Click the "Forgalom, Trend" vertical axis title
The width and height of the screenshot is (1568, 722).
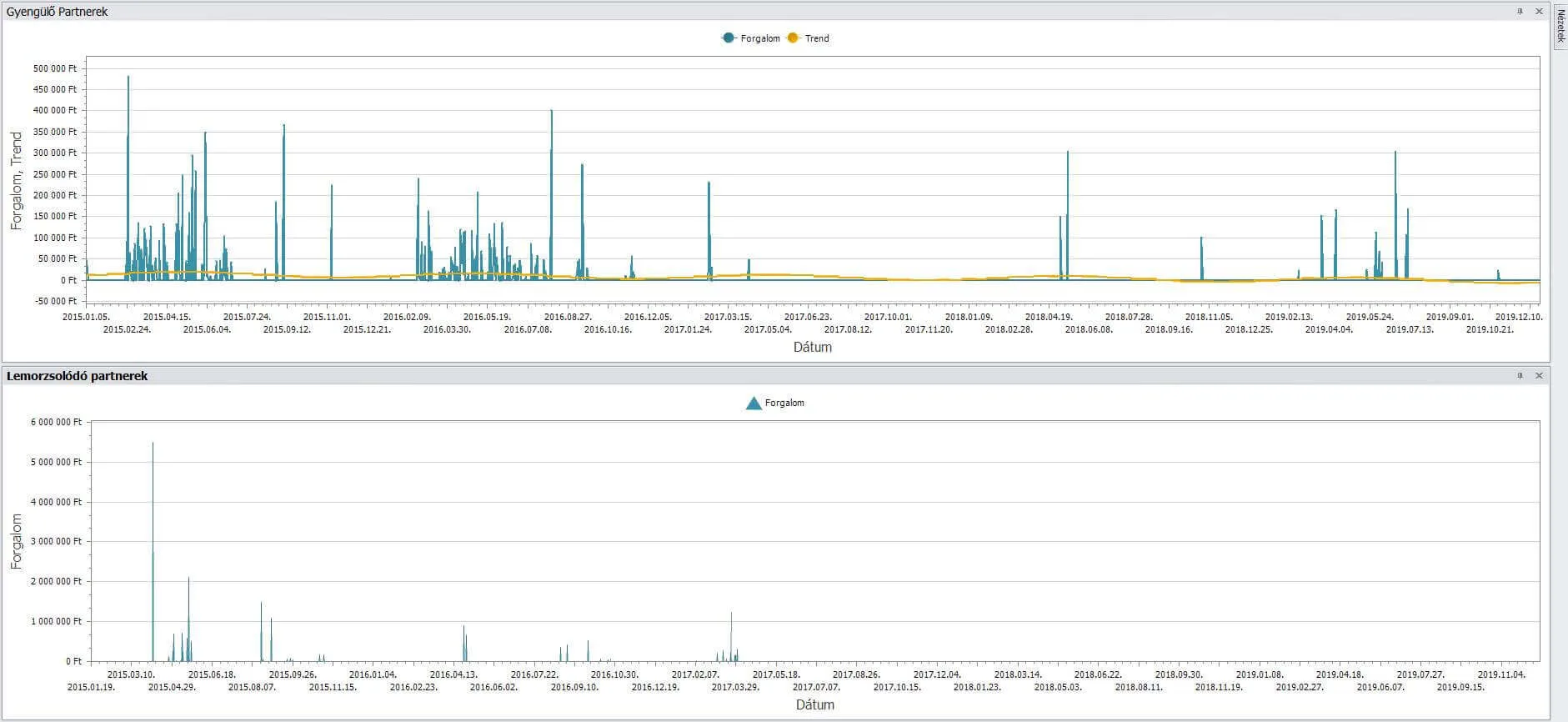click(x=17, y=181)
